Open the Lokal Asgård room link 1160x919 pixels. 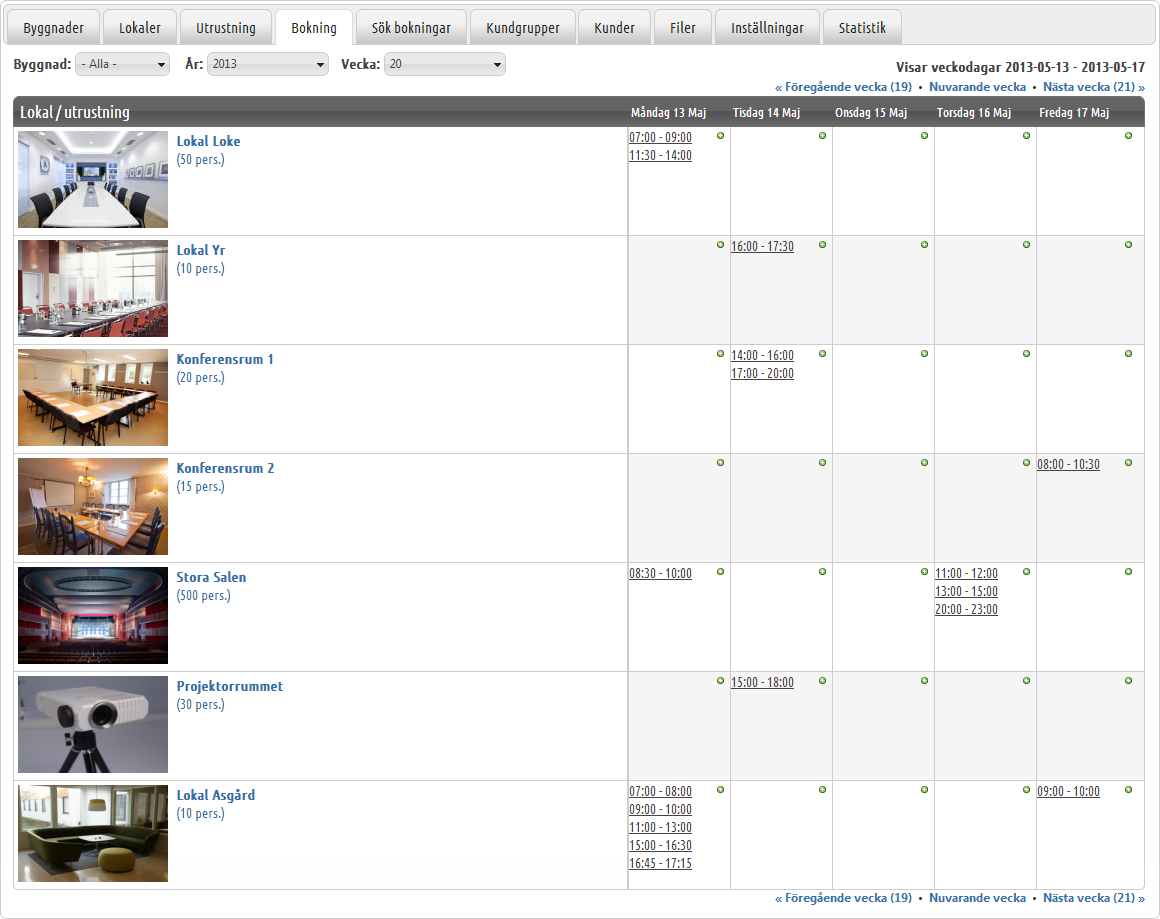[x=216, y=795]
